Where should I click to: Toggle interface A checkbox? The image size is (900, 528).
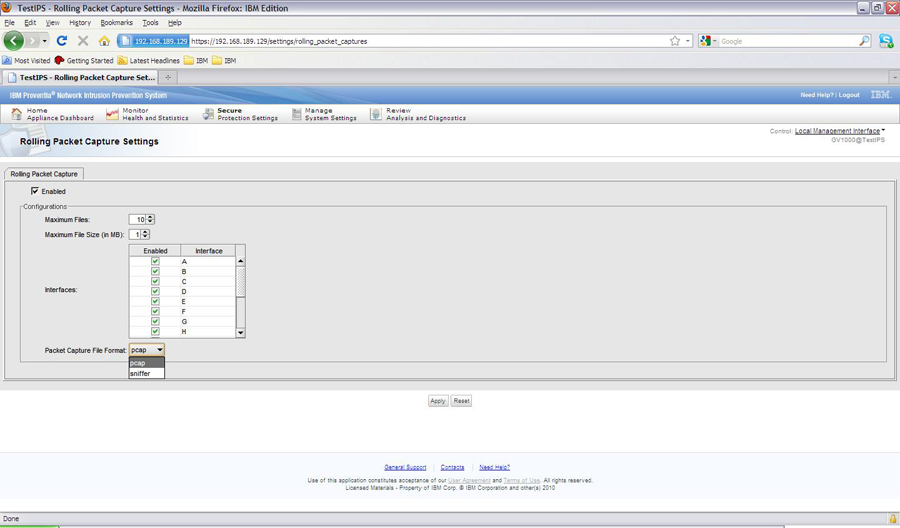(x=155, y=261)
